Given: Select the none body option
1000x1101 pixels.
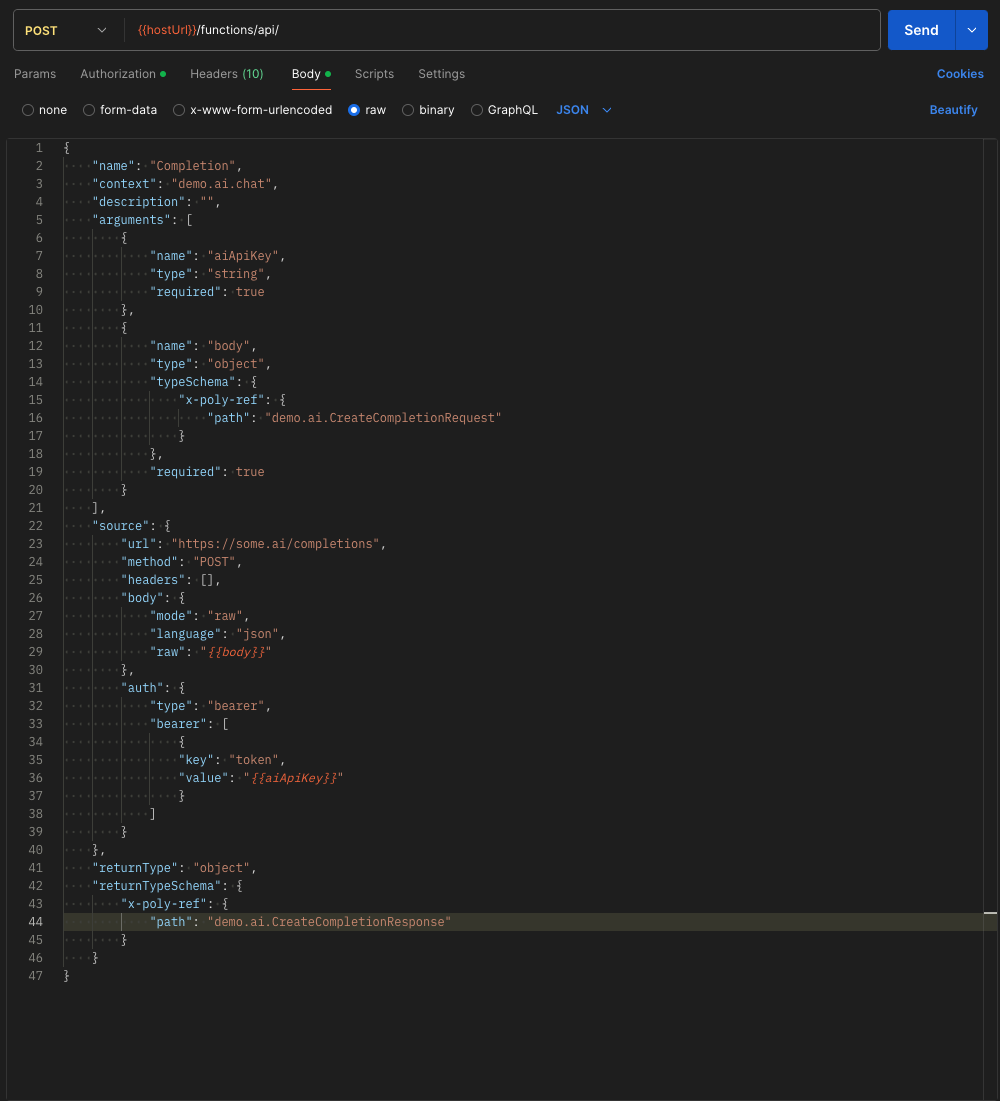Looking at the screenshot, I should pyautogui.click(x=28, y=110).
